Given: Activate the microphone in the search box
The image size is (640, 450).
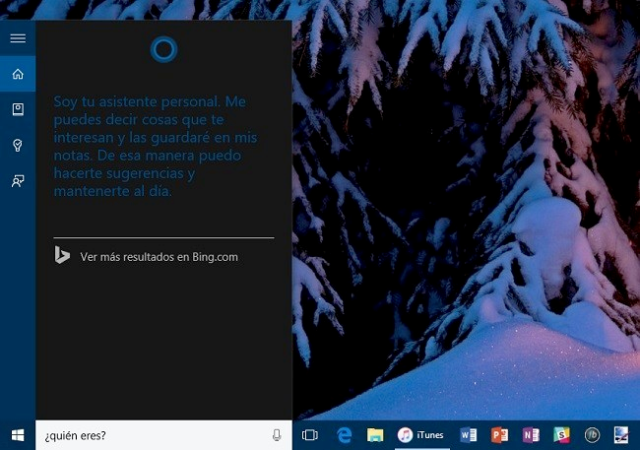Looking at the screenshot, I should tap(277, 435).
